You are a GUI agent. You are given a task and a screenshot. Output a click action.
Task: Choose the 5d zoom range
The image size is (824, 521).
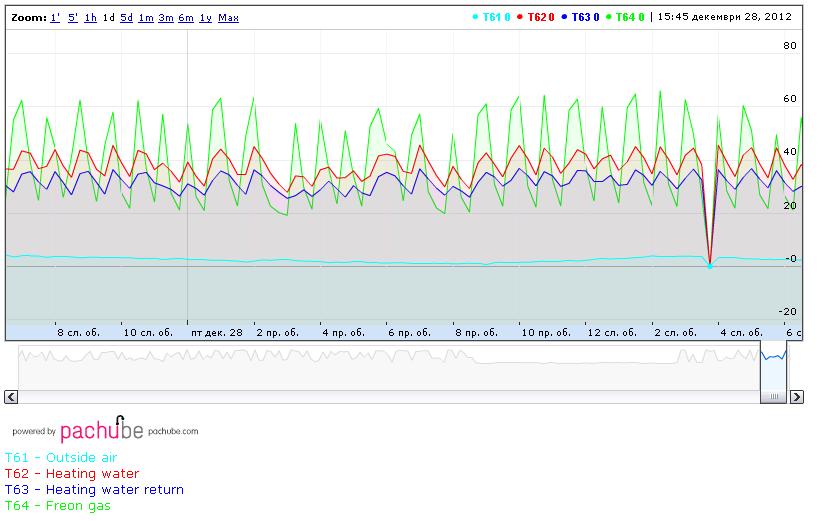pyautogui.click(x=126, y=18)
